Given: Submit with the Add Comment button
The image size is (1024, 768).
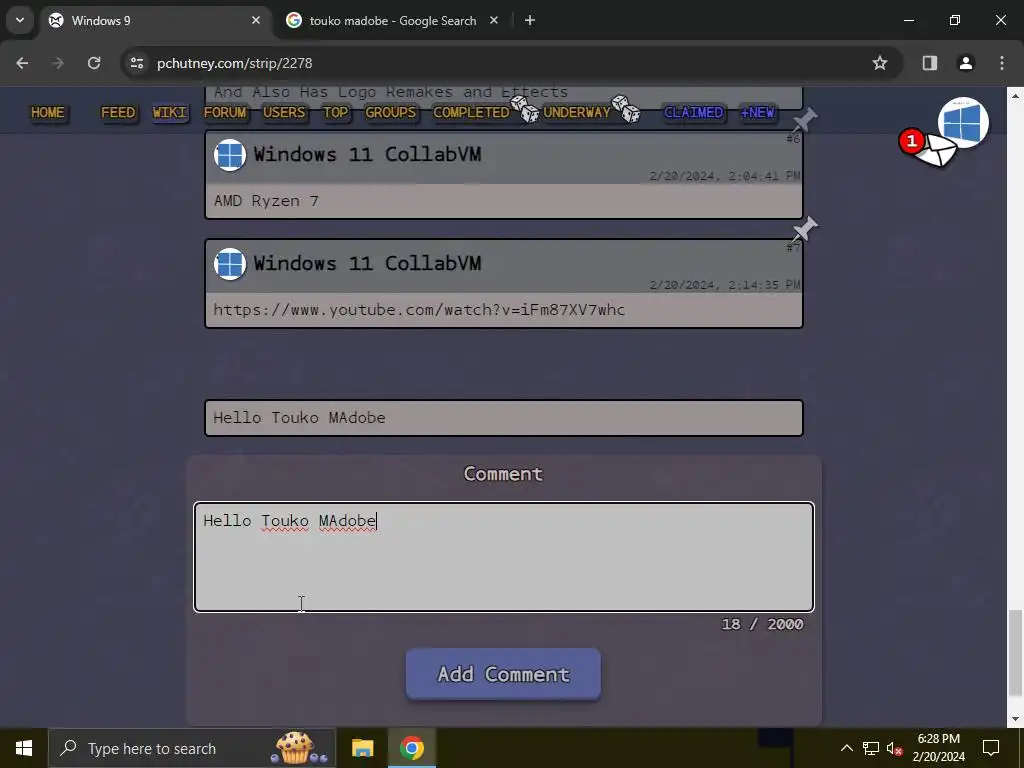Looking at the screenshot, I should [x=503, y=674].
